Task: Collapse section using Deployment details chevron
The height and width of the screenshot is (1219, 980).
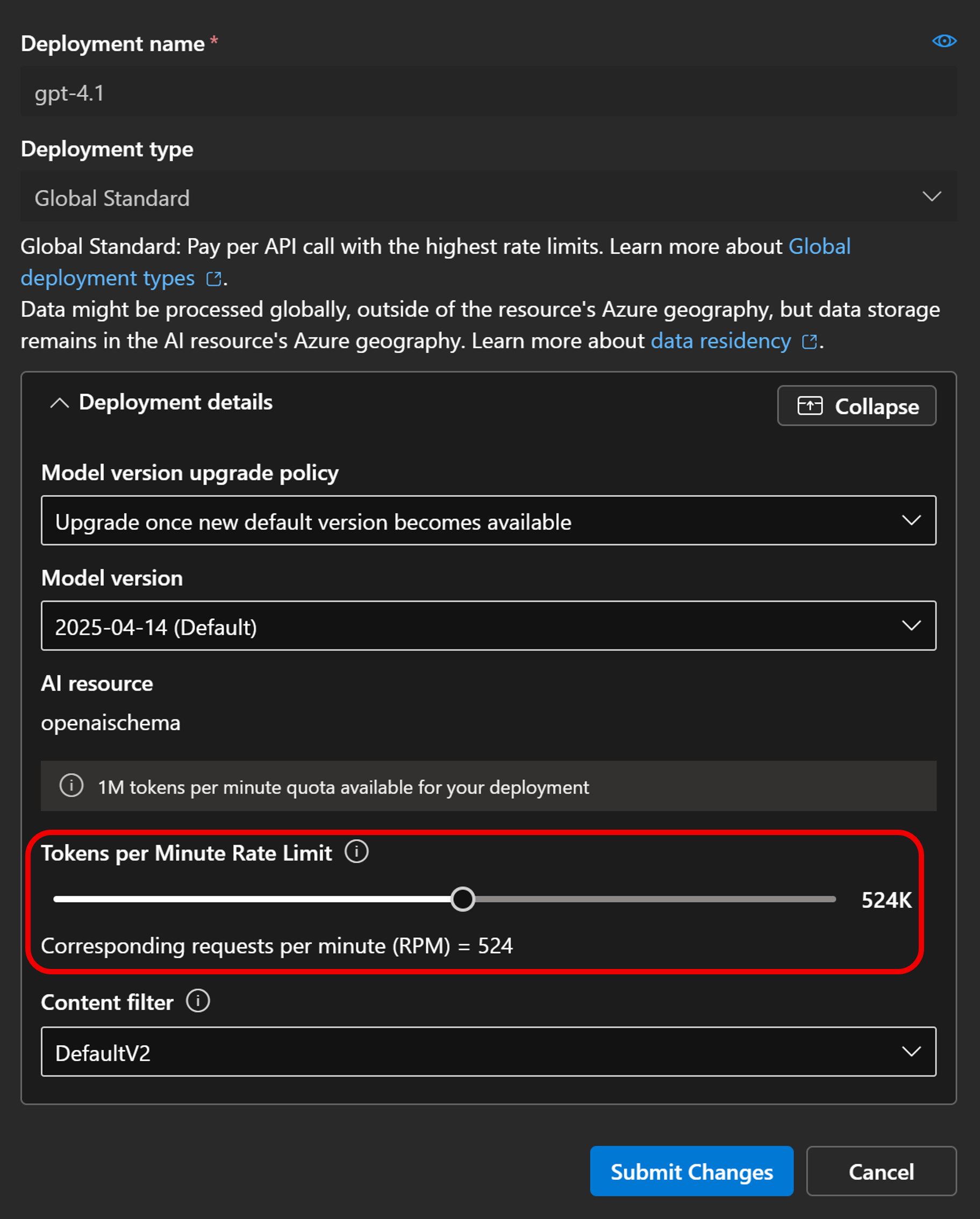Action: 59,403
